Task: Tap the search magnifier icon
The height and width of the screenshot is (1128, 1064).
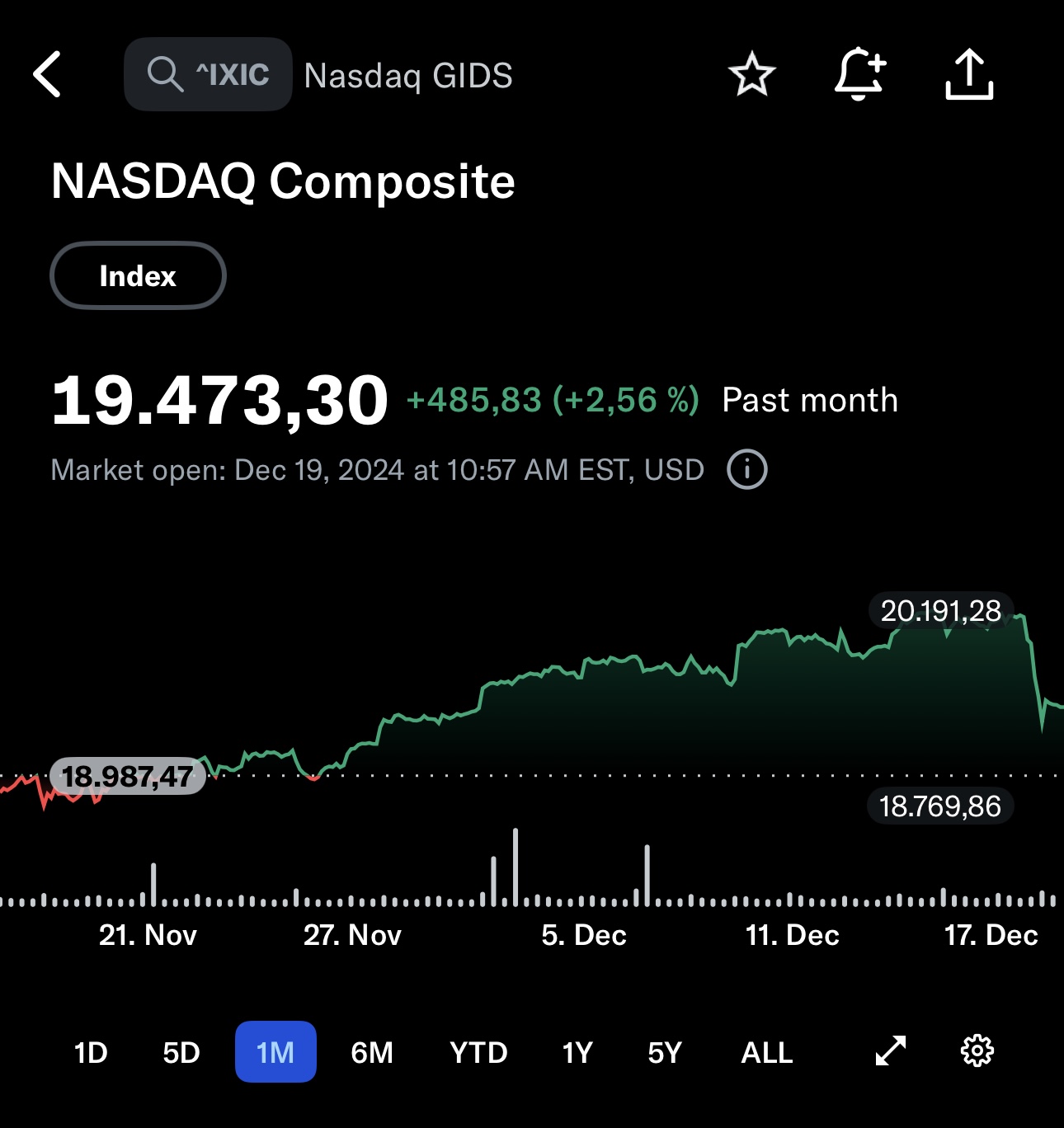Action: (164, 74)
